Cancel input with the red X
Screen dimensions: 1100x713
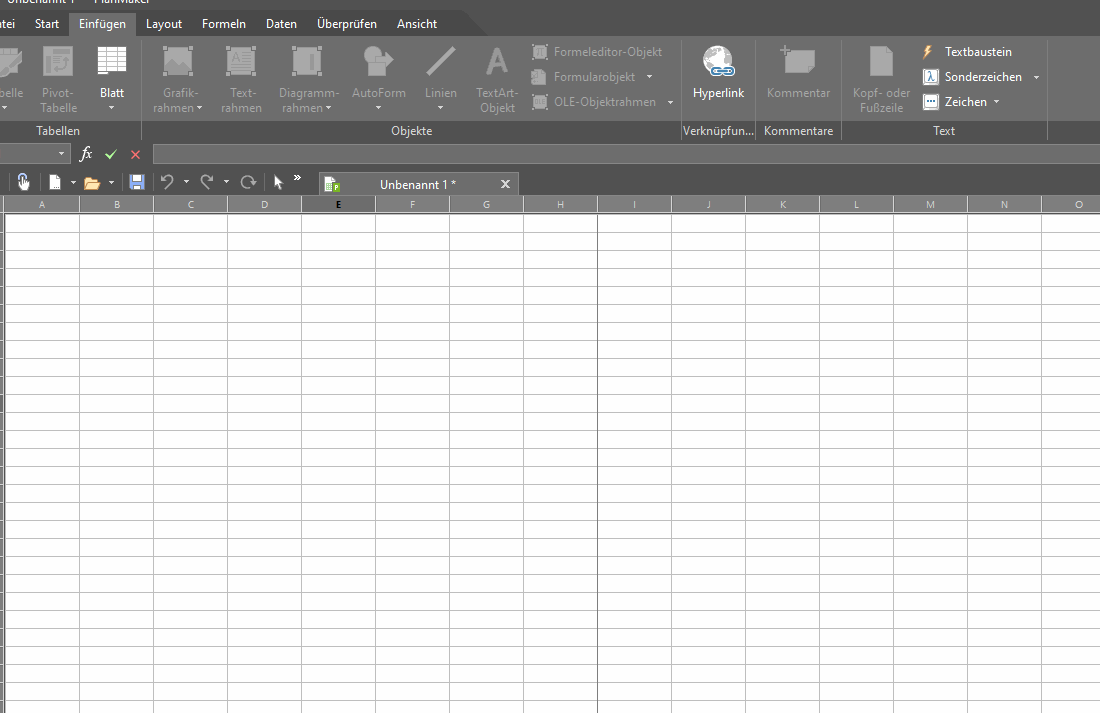click(x=135, y=154)
